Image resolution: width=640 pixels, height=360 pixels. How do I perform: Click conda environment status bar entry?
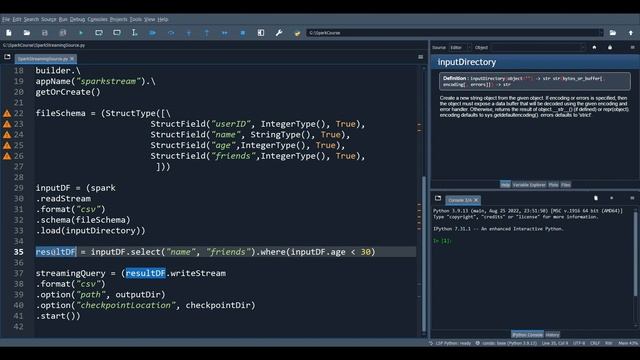(x=506, y=343)
